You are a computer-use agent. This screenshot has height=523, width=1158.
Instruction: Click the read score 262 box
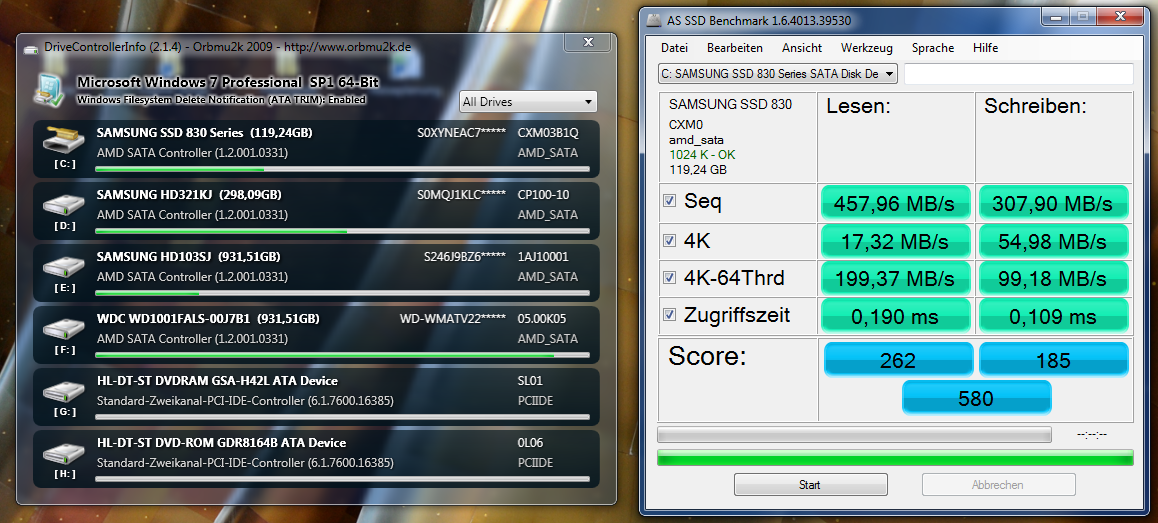[x=898, y=360]
